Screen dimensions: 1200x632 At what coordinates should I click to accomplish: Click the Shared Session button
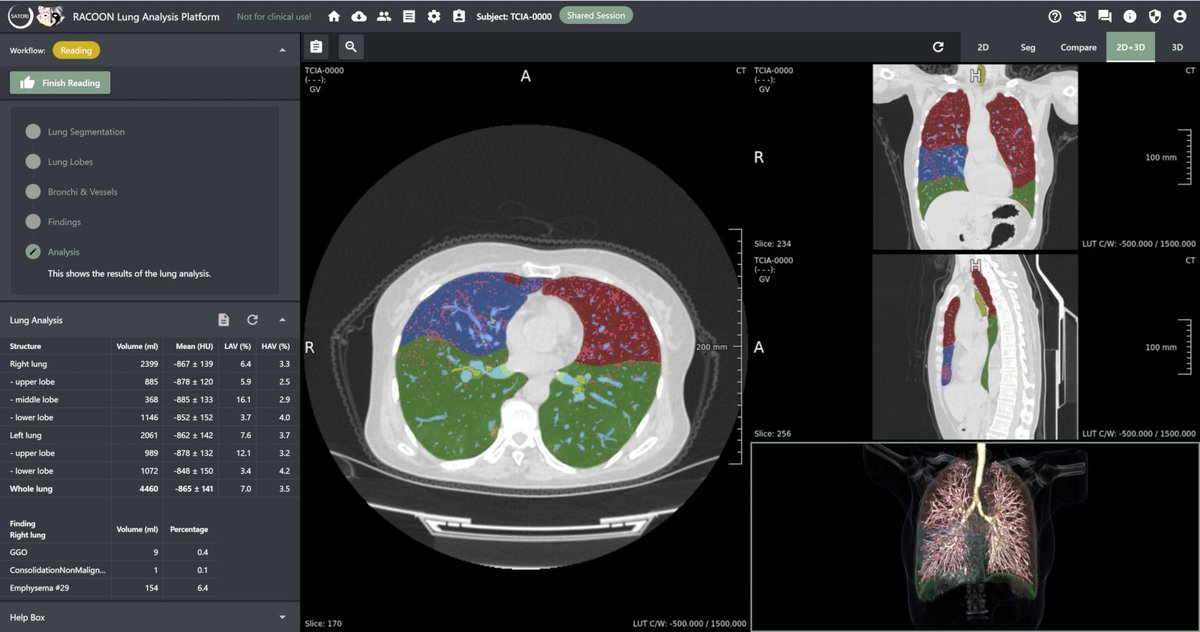tap(596, 16)
